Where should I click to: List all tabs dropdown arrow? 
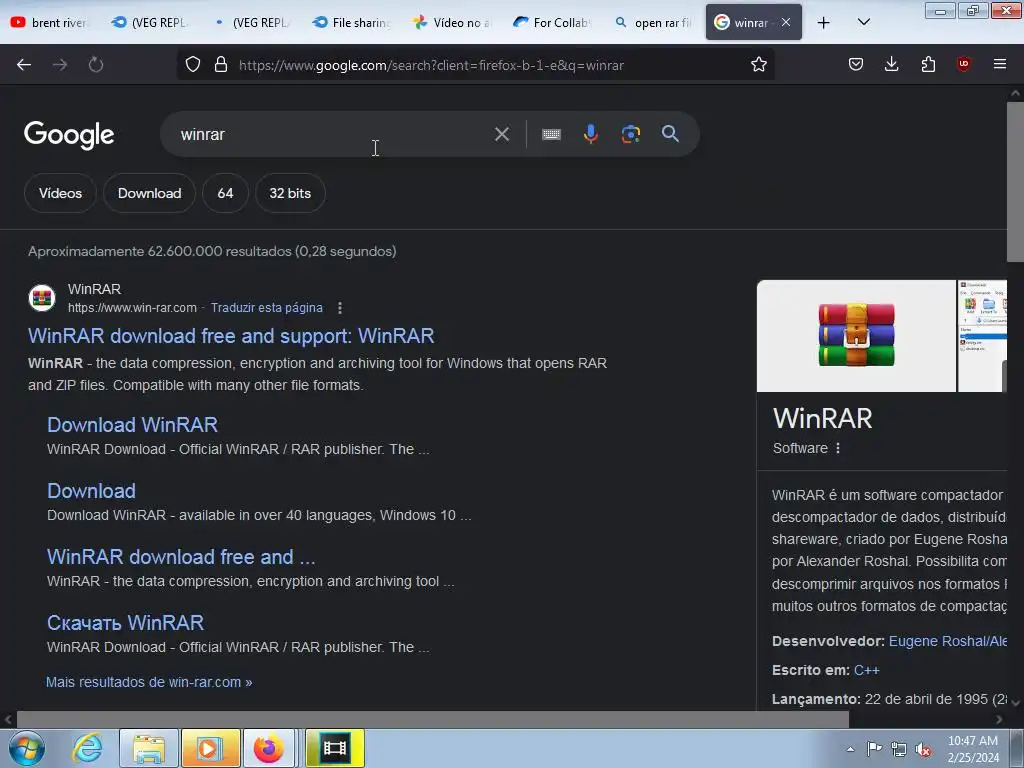tap(863, 22)
